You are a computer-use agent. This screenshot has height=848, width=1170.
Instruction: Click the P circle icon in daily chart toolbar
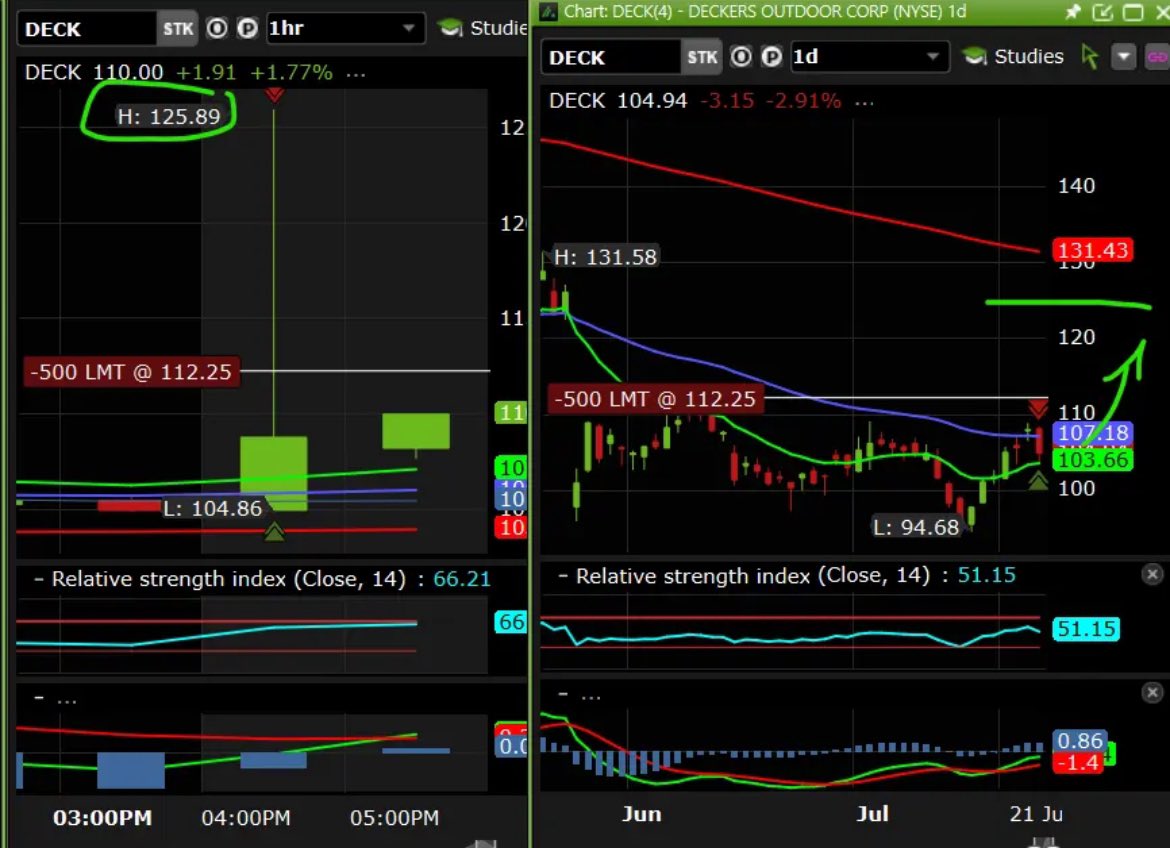pos(771,57)
